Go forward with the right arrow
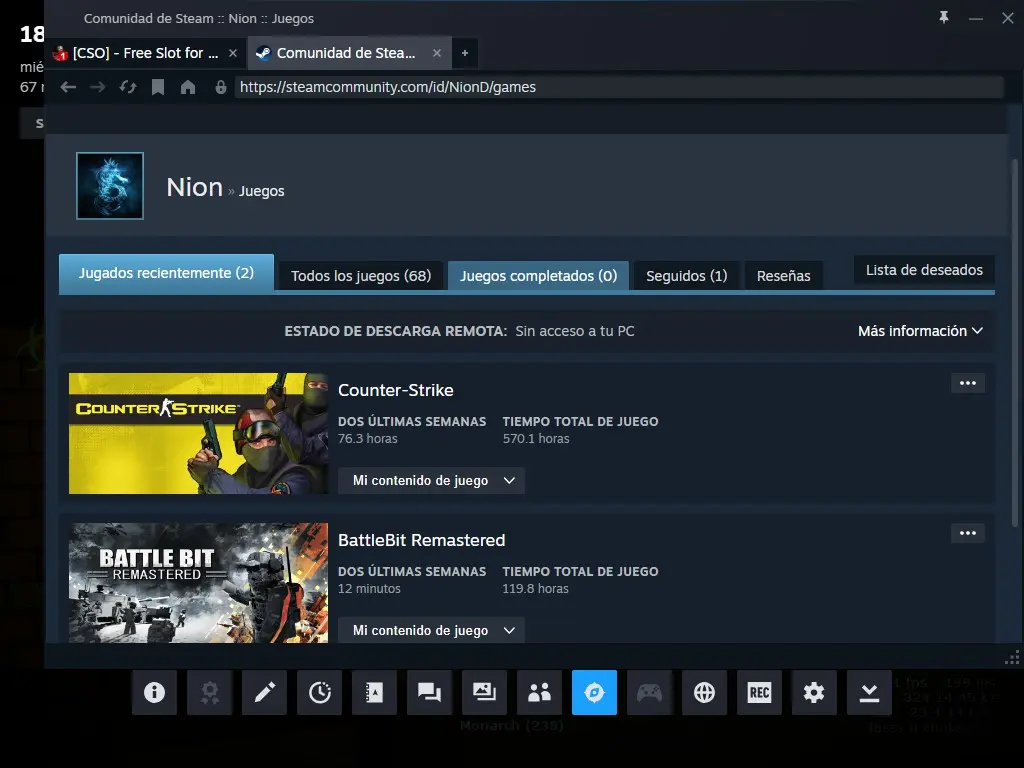This screenshot has width=1024, height=768. point(98,87)
